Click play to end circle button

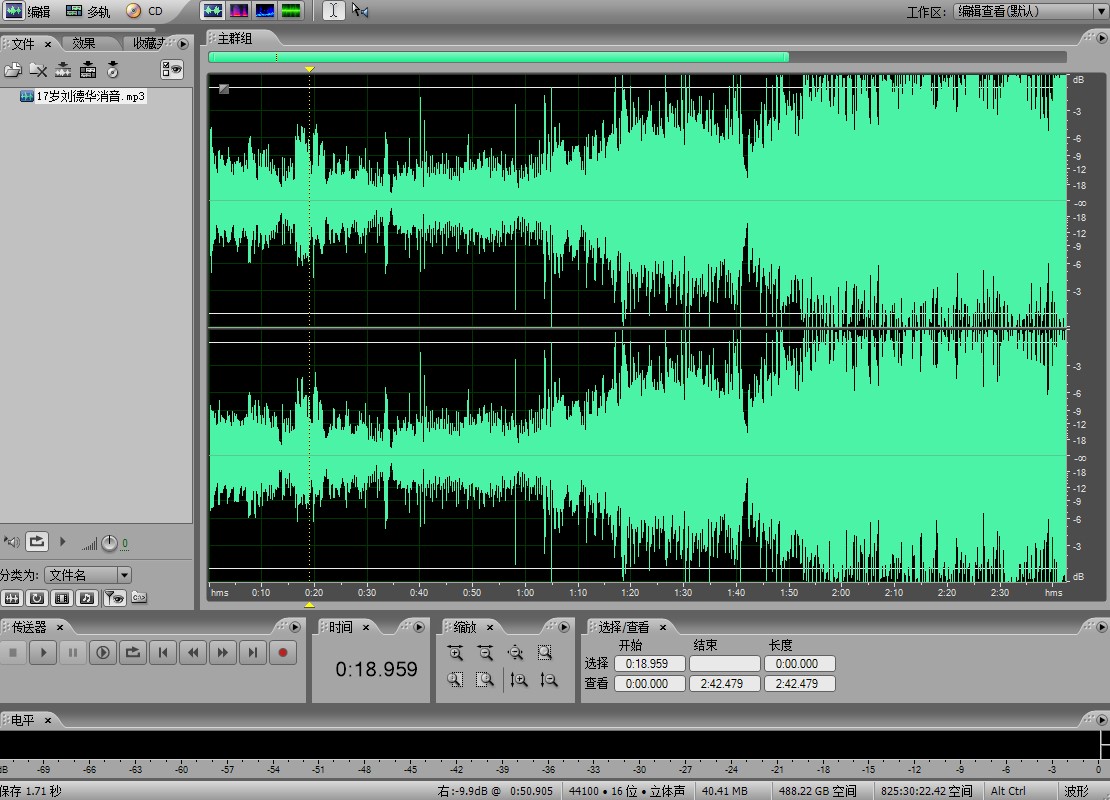click(103, 653)
